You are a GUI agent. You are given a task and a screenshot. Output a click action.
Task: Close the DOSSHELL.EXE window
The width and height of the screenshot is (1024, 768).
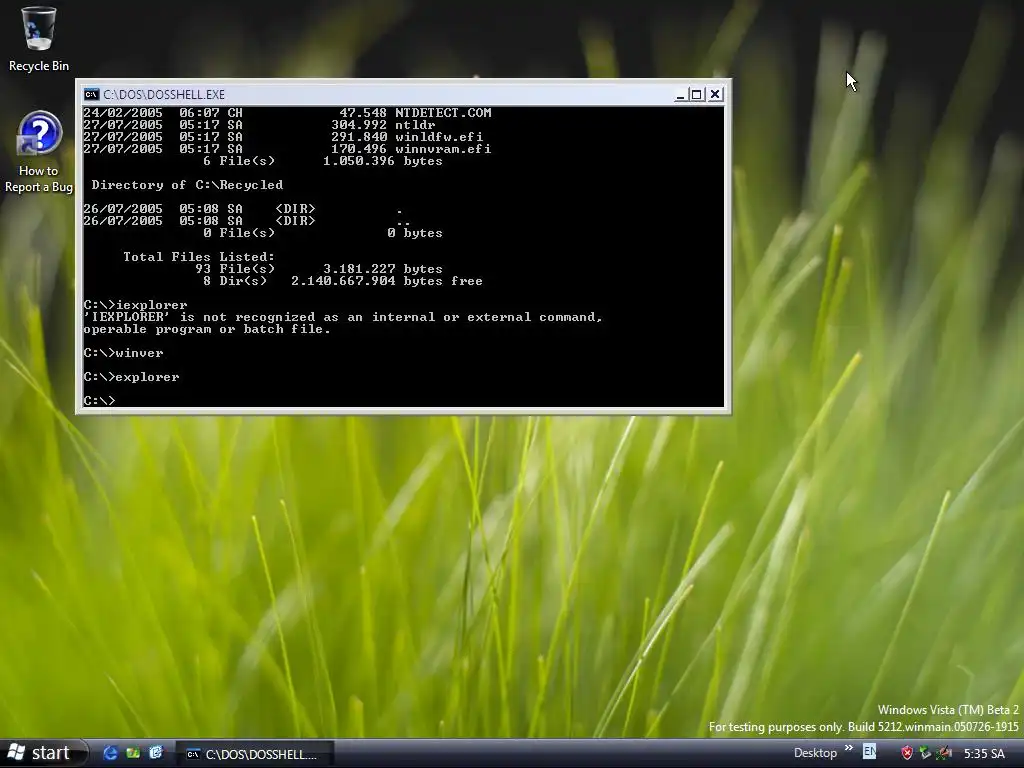click(715, 95)
